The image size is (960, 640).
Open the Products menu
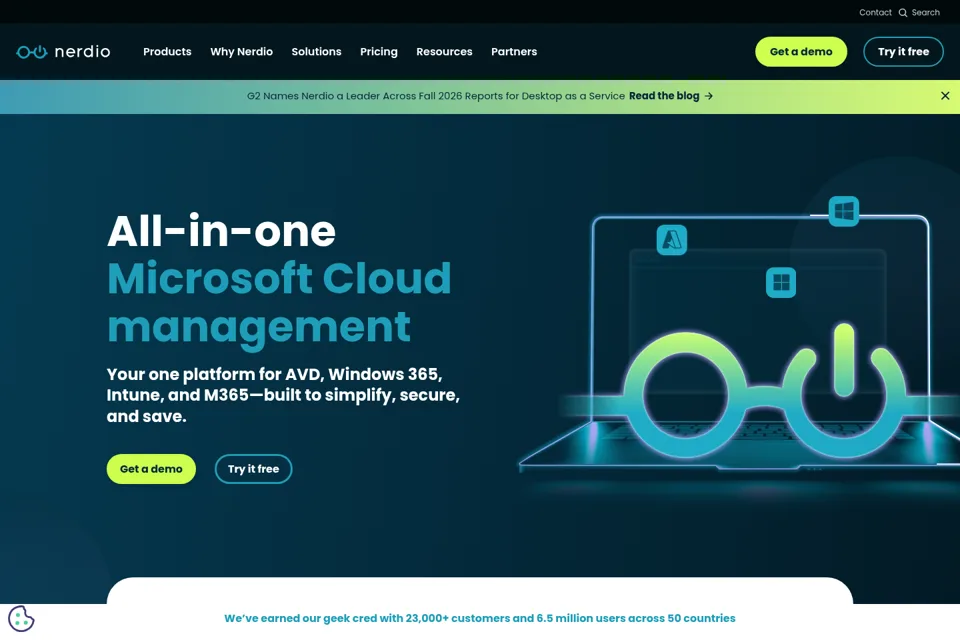(x=167, y=51)
